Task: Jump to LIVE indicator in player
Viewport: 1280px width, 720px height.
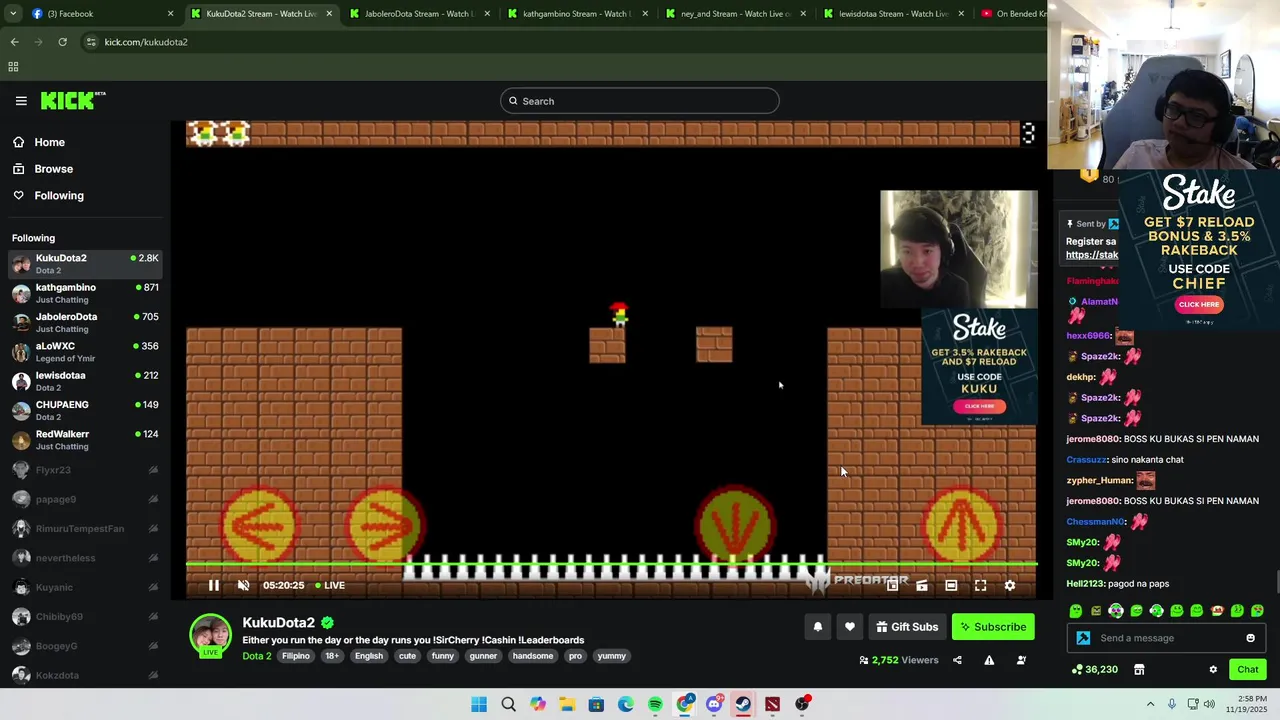Action: point(330,585)
